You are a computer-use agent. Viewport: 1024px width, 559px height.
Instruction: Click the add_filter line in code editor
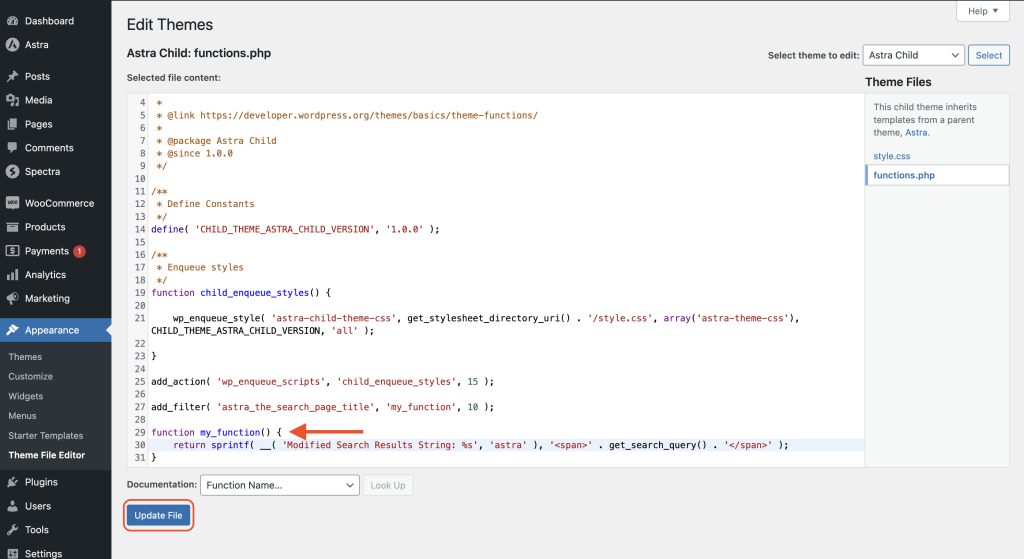[323, 407]
